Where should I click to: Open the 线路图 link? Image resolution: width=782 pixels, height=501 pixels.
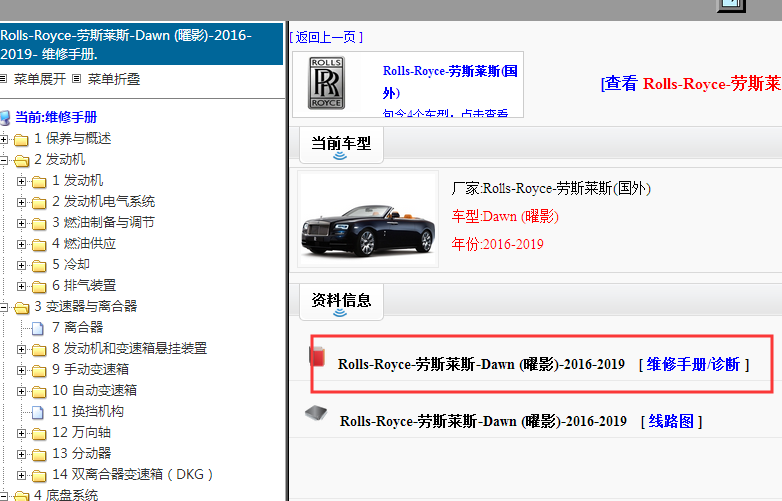(x=671, y=421)
